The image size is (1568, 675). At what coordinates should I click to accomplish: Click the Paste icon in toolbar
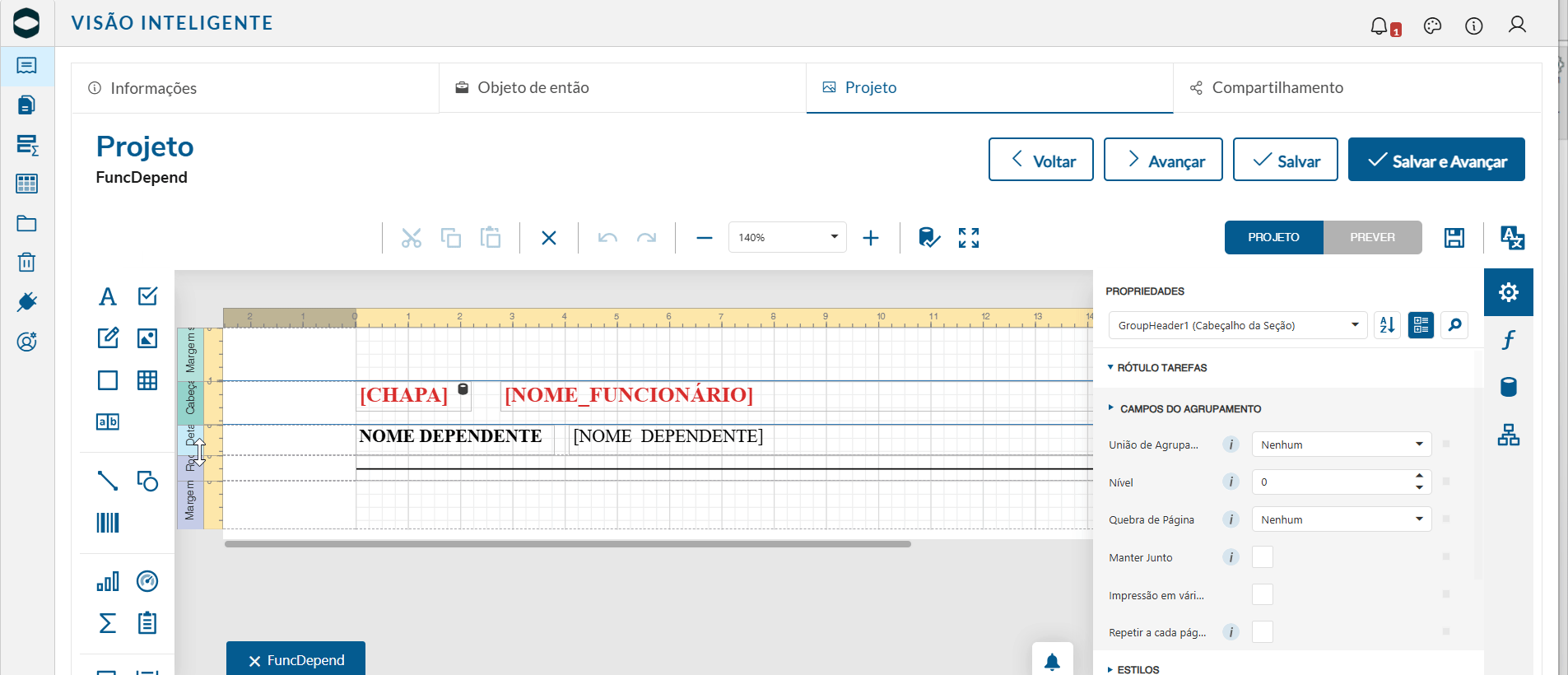click(x=491, y=237)
